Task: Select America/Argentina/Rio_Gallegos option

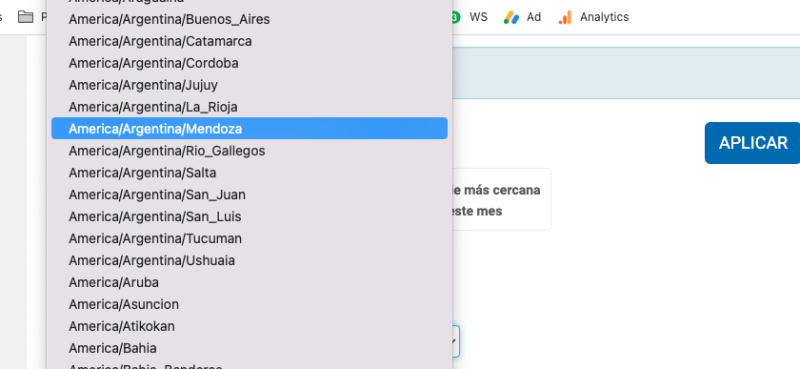Action: coord(249,151)
